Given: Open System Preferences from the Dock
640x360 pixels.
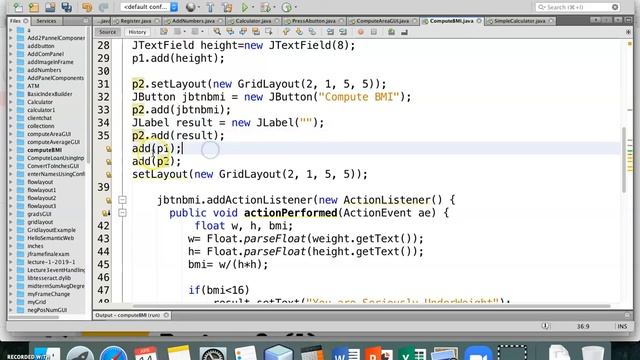Looking at the screenshot, I should pyautogui.click(x=212, y=353).
